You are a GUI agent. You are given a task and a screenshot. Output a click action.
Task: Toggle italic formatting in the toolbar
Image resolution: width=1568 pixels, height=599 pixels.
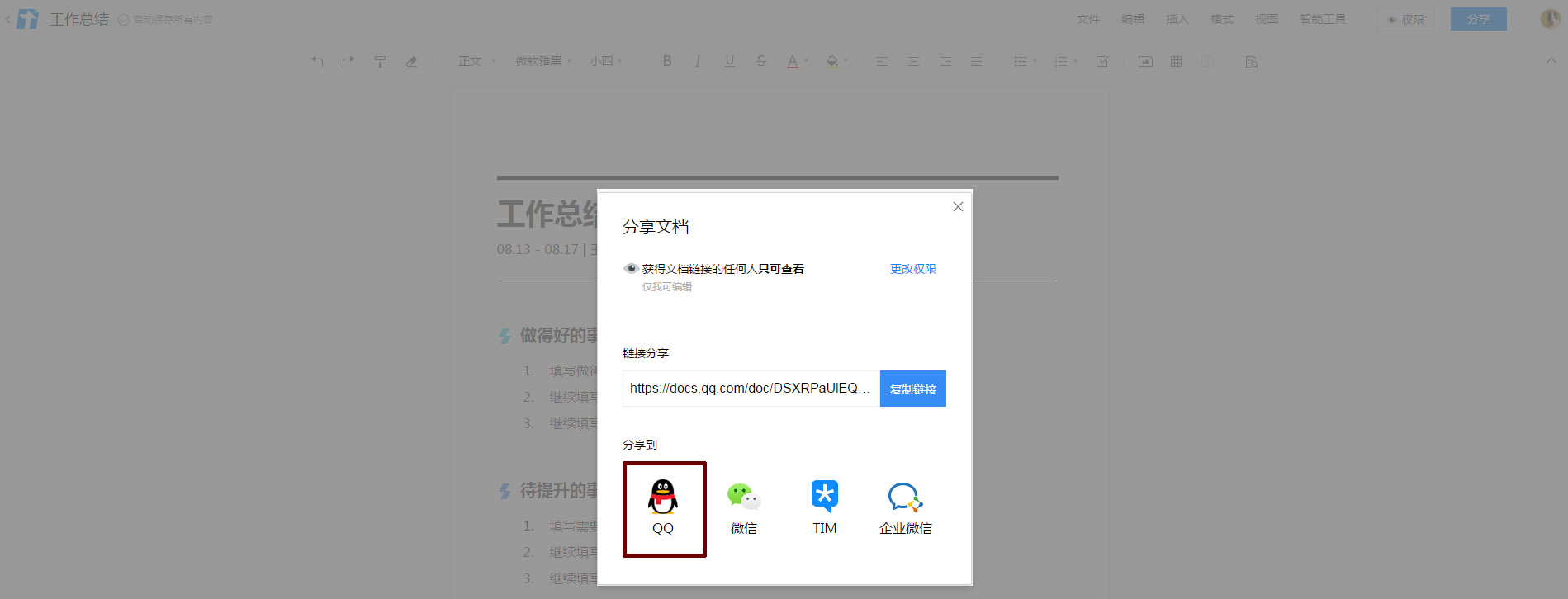[x=698, y=61]
